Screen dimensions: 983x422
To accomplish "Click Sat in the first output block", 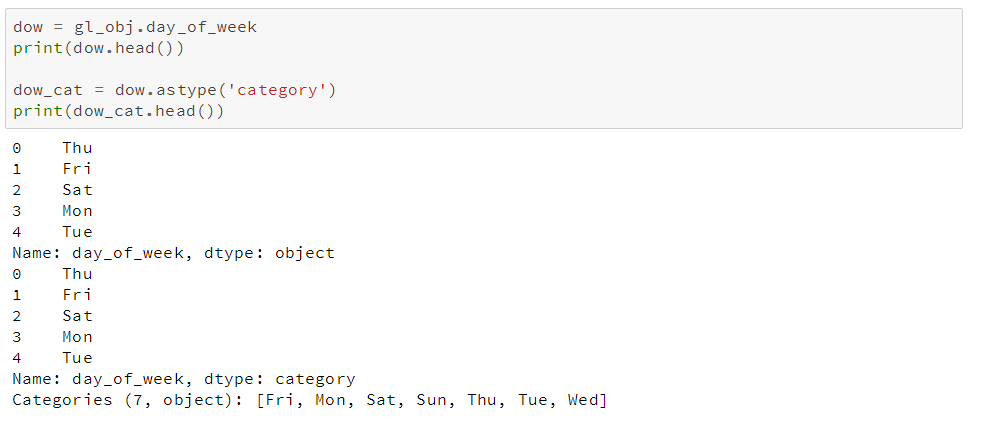I will click(x=77, y=190).
